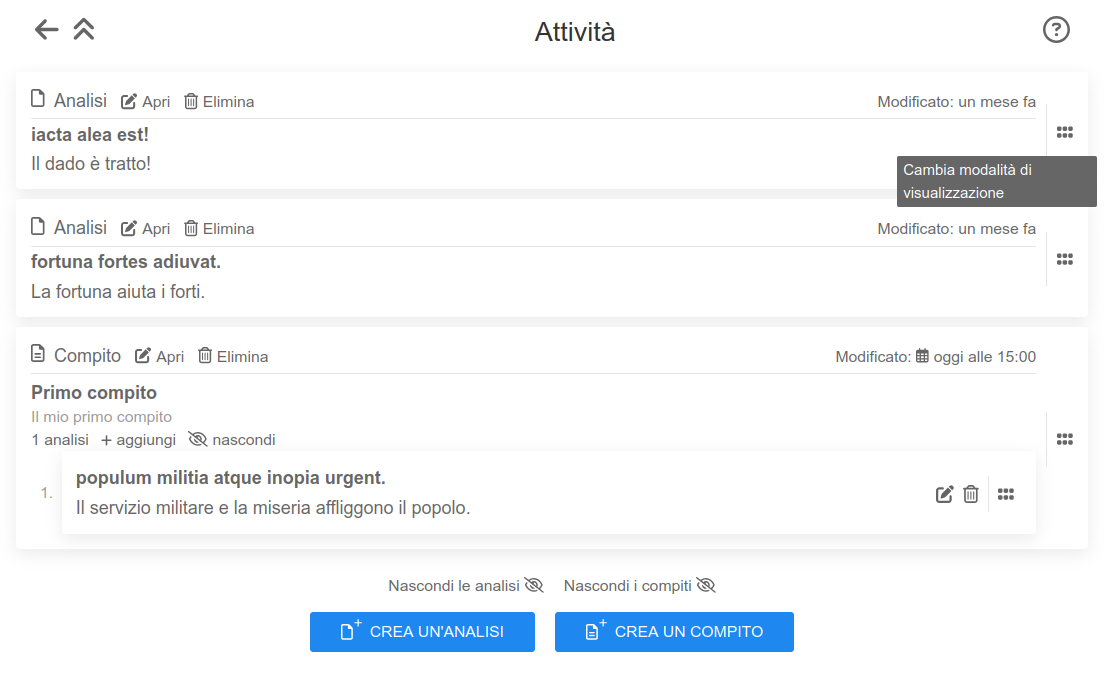
Task: Click the 'Crea un compito' button
Action: tap(674, 632)
